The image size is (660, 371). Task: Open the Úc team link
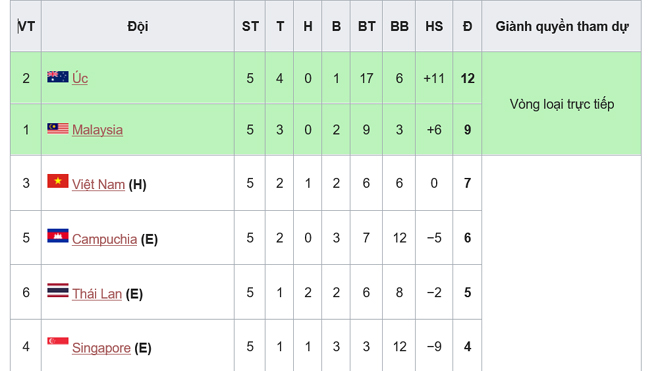tap(80, 78)
